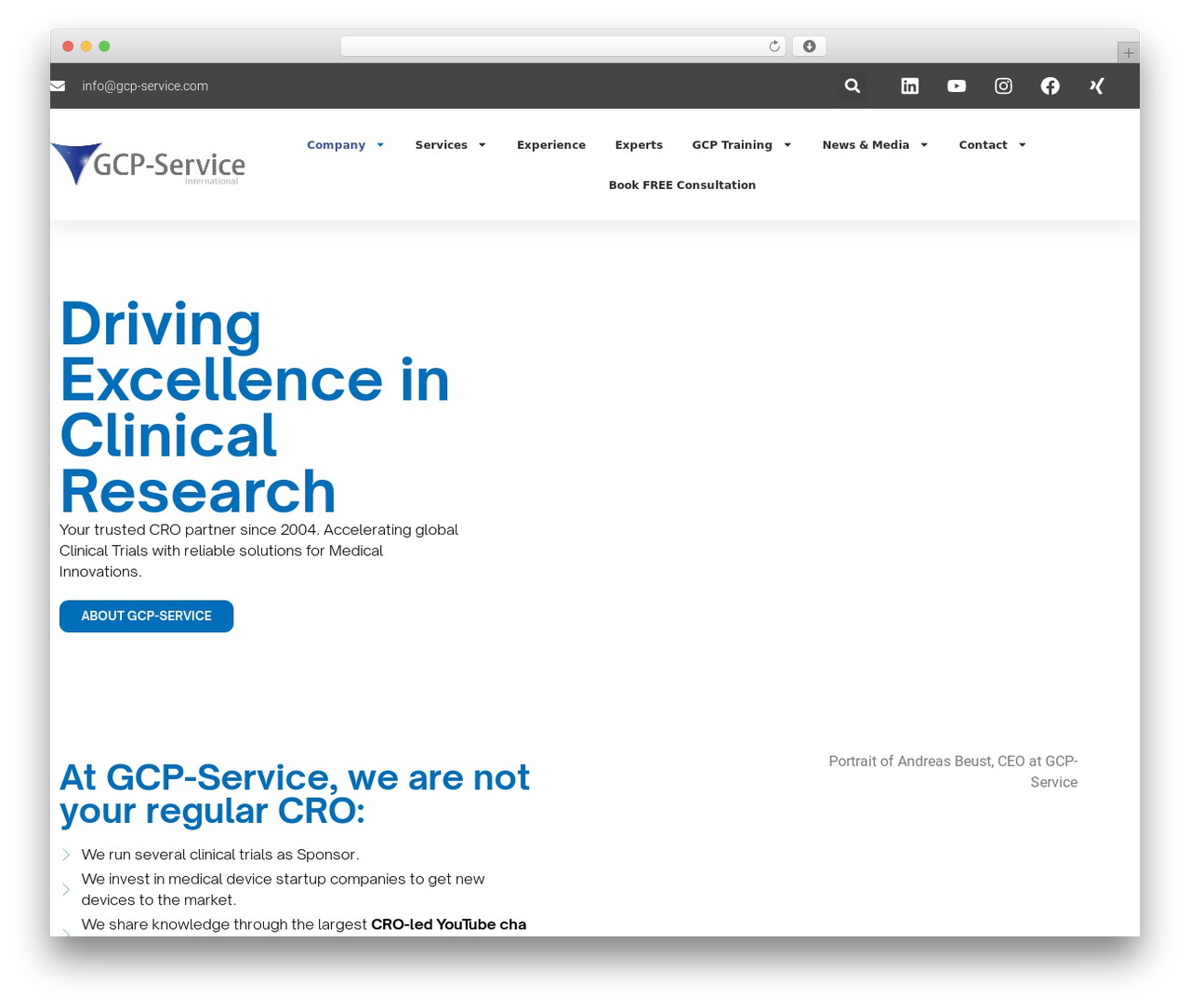The height and width of the screenshot is (1008, 1190).
Task: Open the YouTube channel icon
Action: [x=957, y=86]
